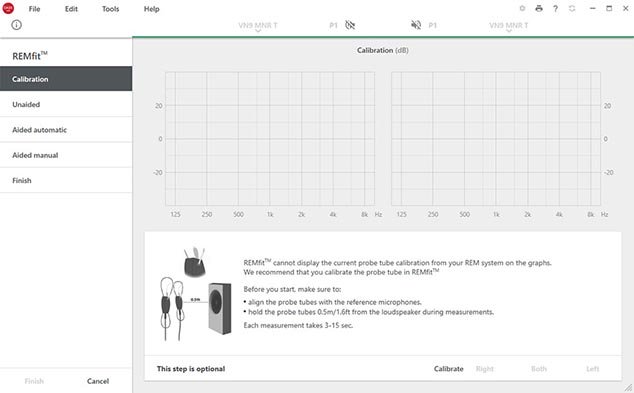
Task: Click the question mark help icon
Action: pyautogui.click(x=556, y=8)
